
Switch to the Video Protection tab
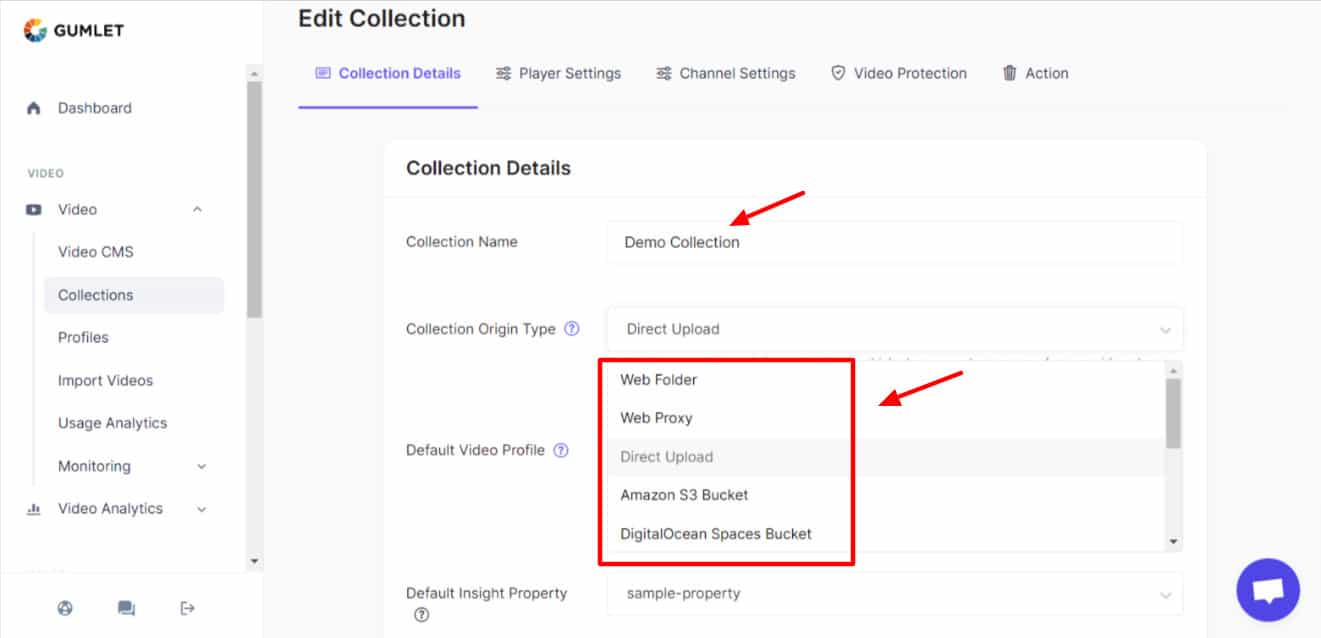(x=899, y=73)
